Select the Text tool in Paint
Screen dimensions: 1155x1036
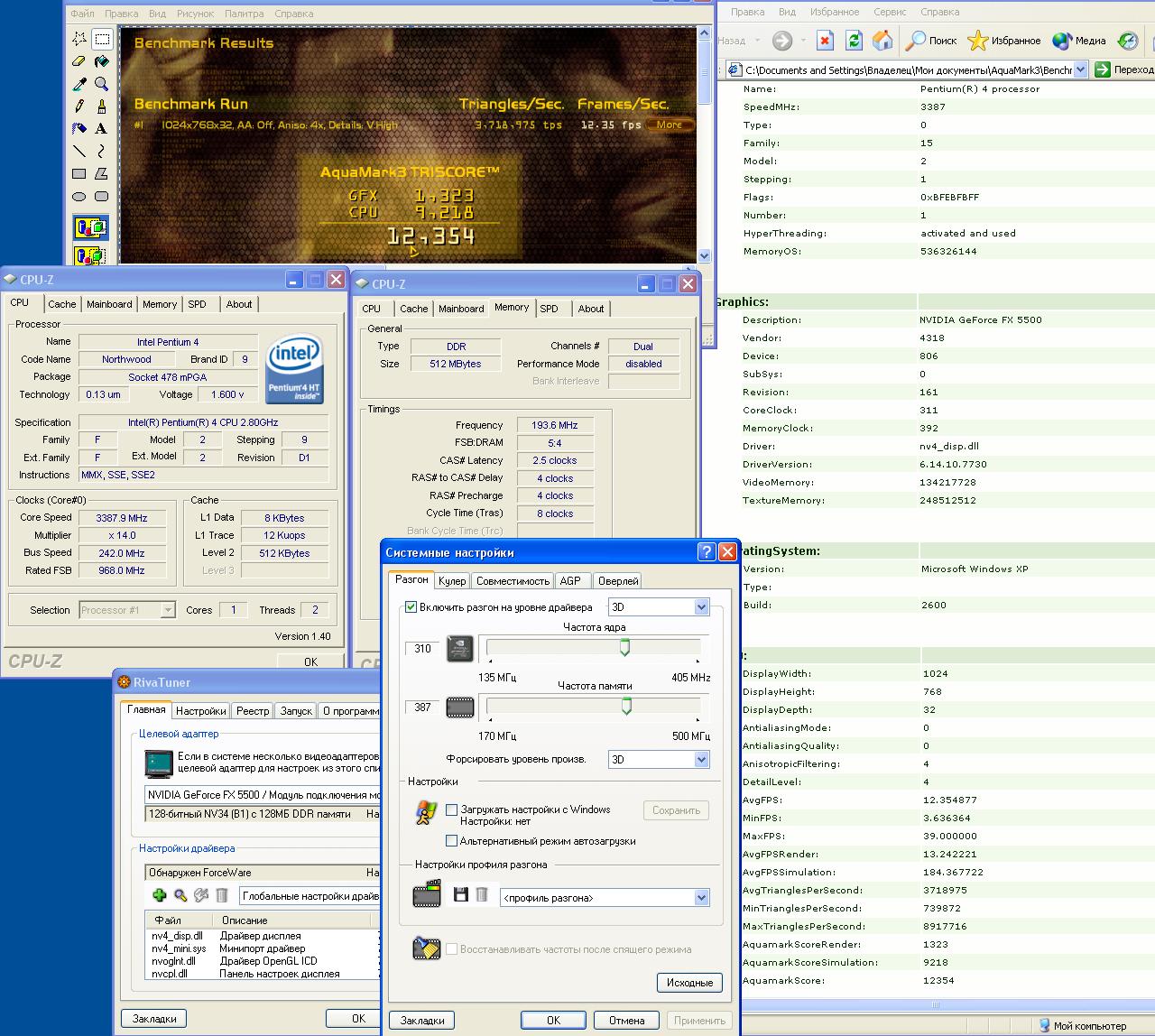tap(102, 129)
